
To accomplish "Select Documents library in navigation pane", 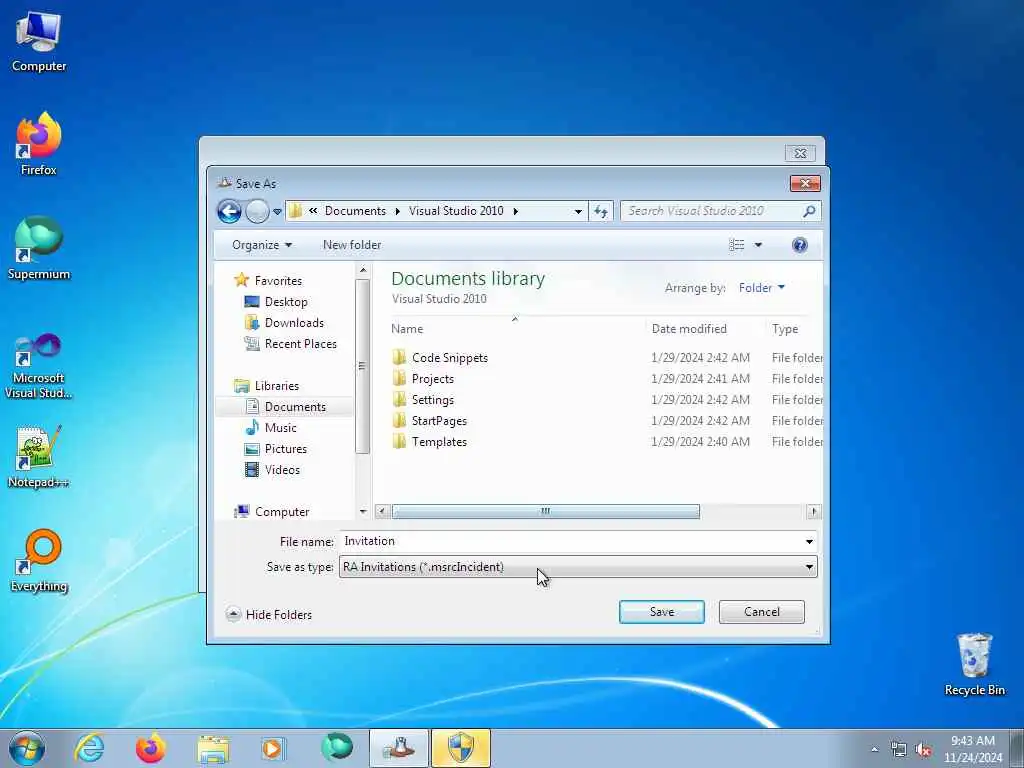I will (295, 407).
